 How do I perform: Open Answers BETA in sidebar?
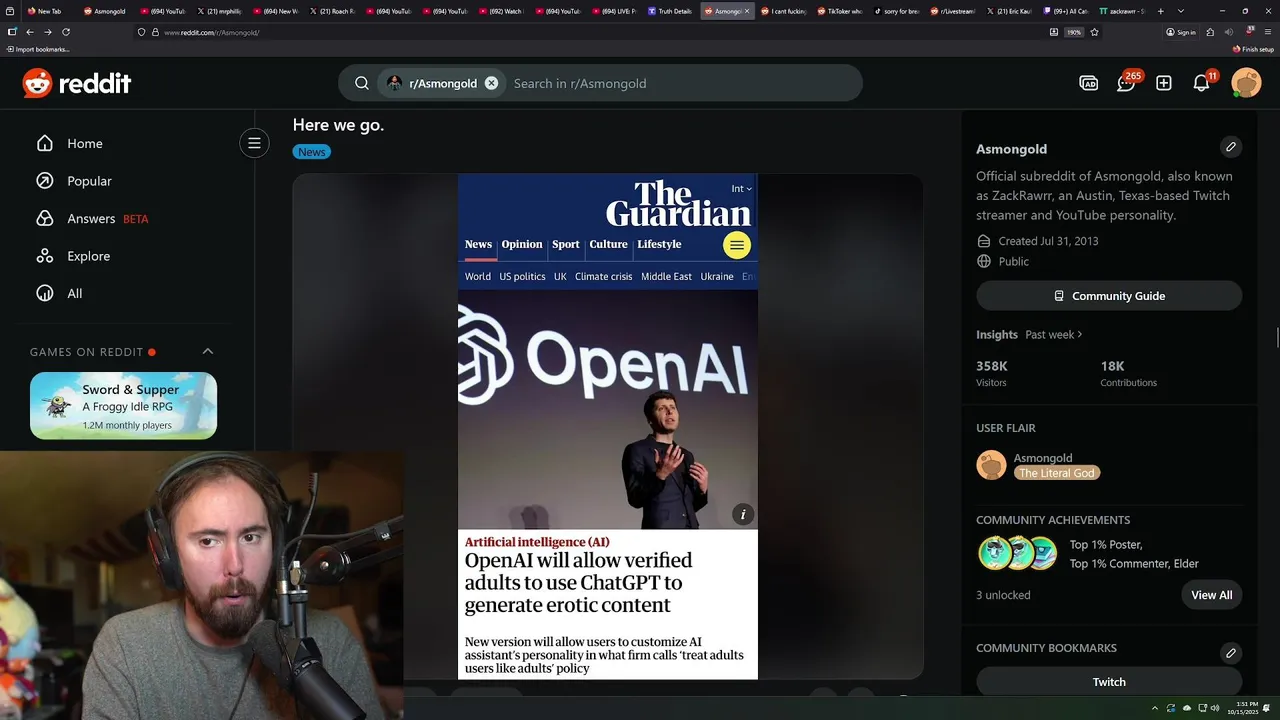tap(91, 218)
